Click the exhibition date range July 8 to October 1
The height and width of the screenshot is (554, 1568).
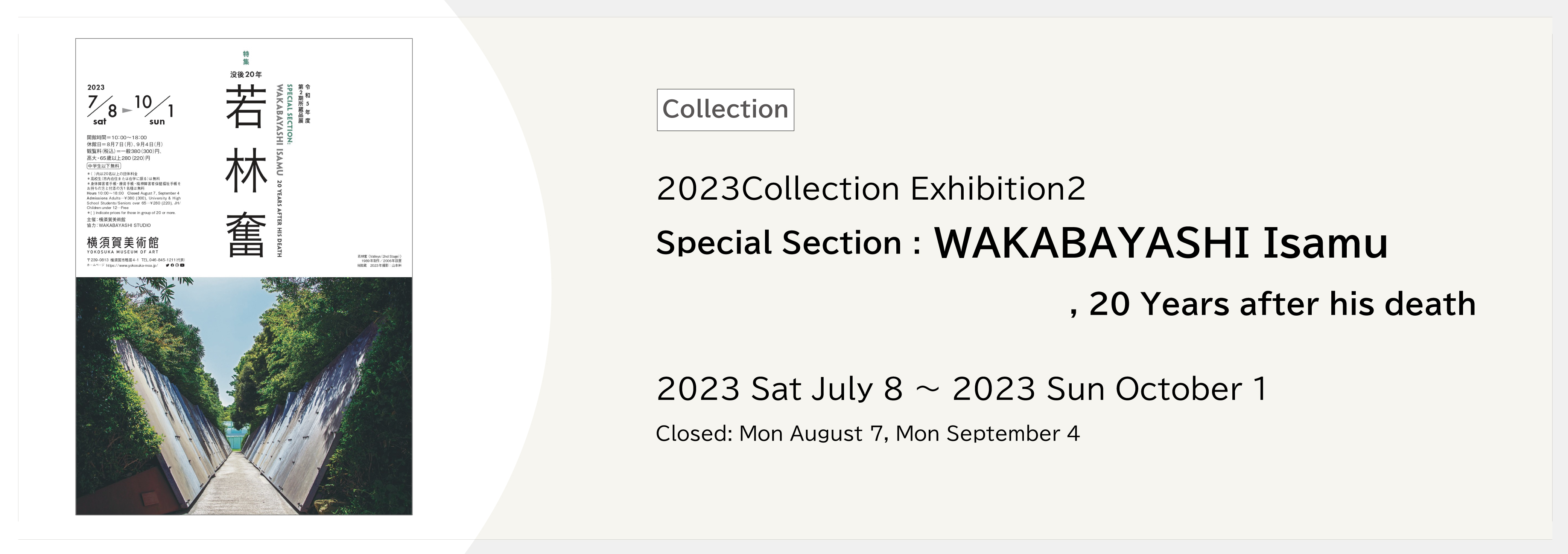tap(962, 389)
